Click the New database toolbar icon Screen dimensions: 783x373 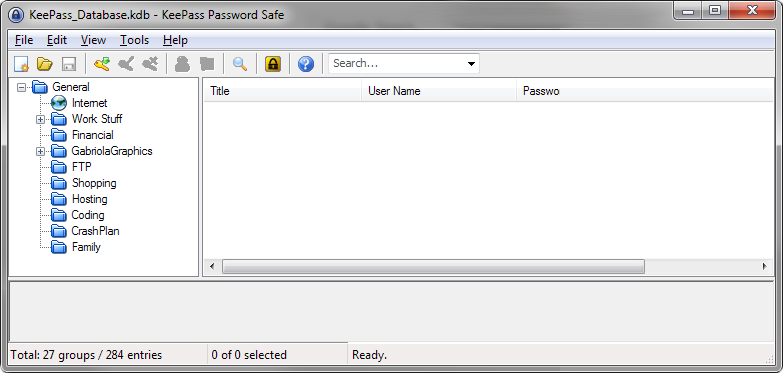tap(21, 64)
